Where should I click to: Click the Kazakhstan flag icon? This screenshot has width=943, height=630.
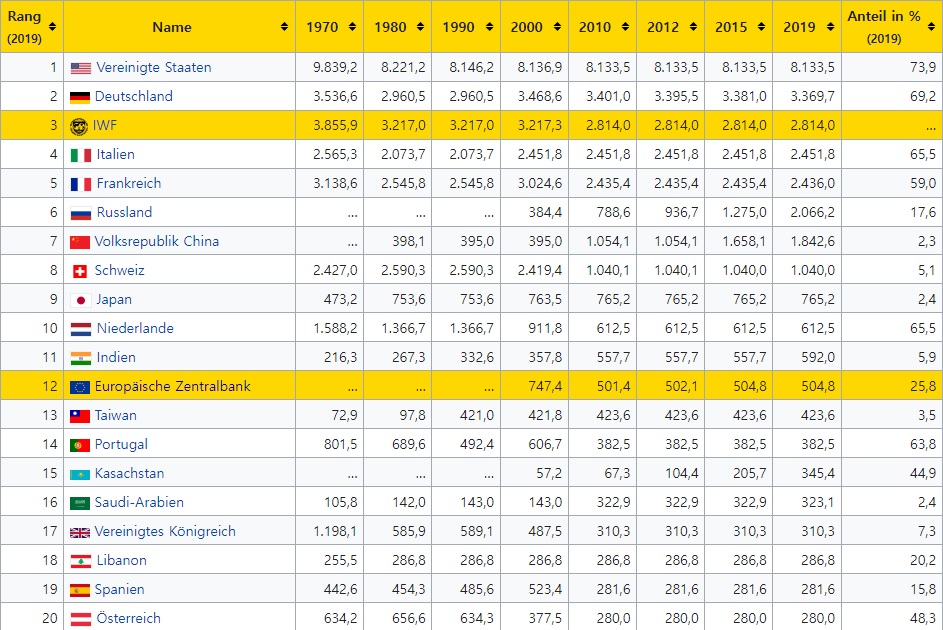(80, 474)
